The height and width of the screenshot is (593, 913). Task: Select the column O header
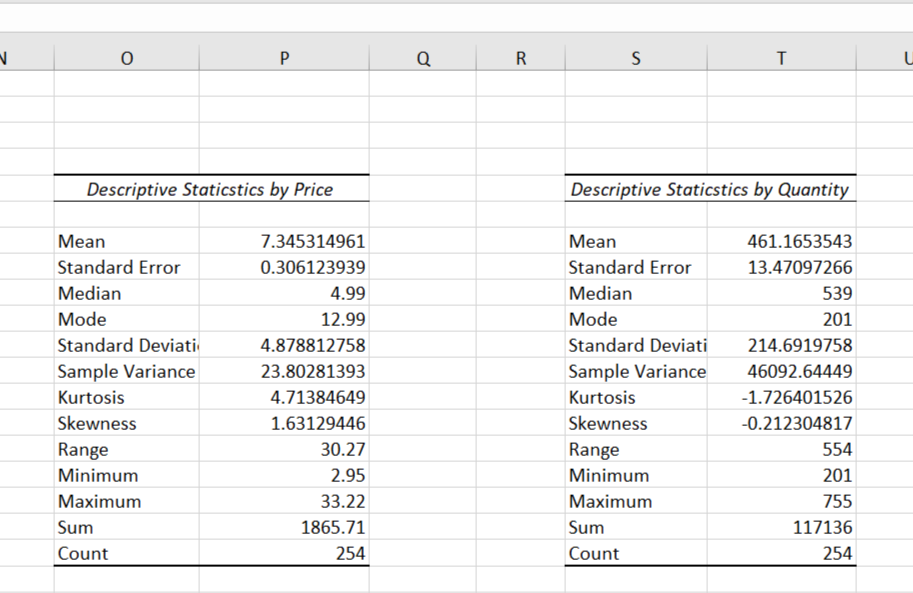tap(126, 58)
